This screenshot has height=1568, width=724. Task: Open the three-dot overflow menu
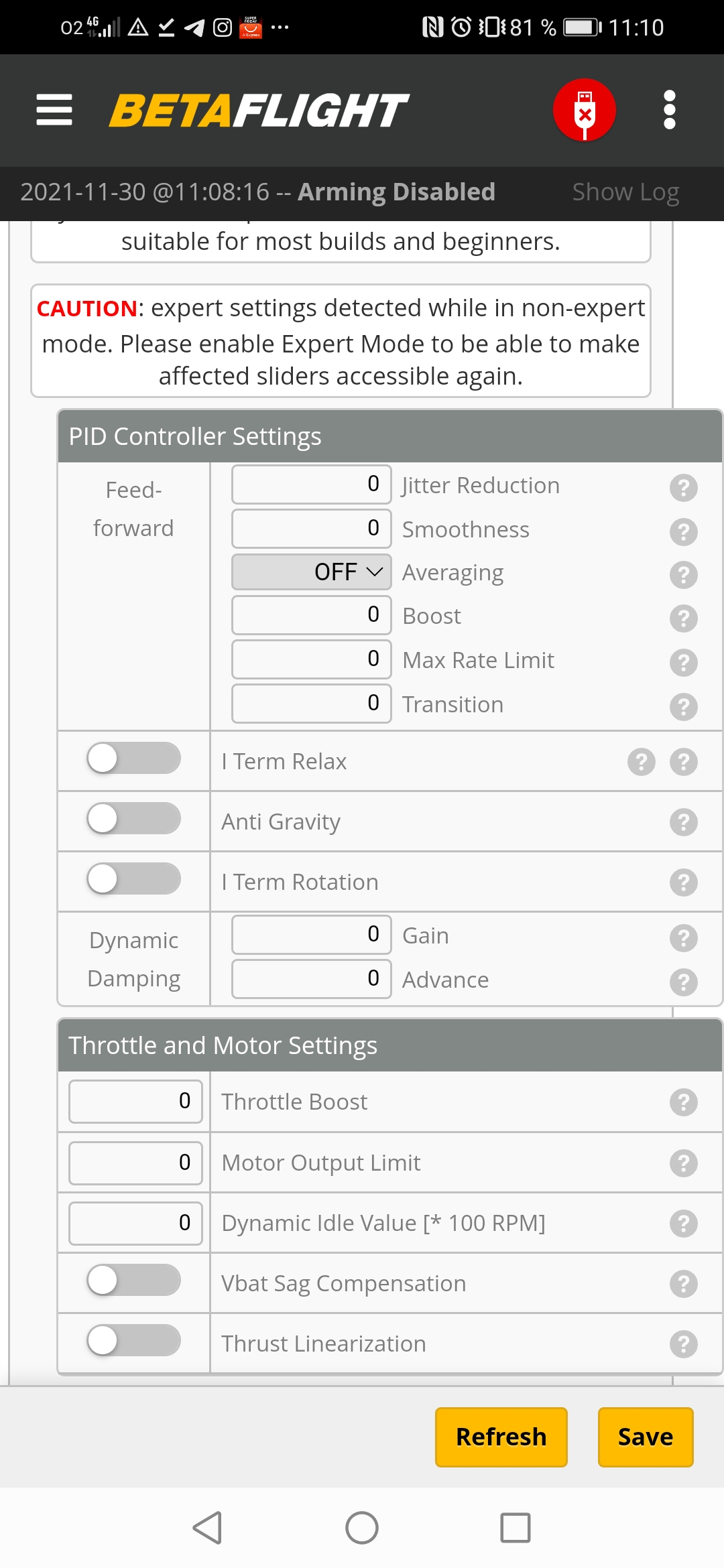click(x=668, y=109)
